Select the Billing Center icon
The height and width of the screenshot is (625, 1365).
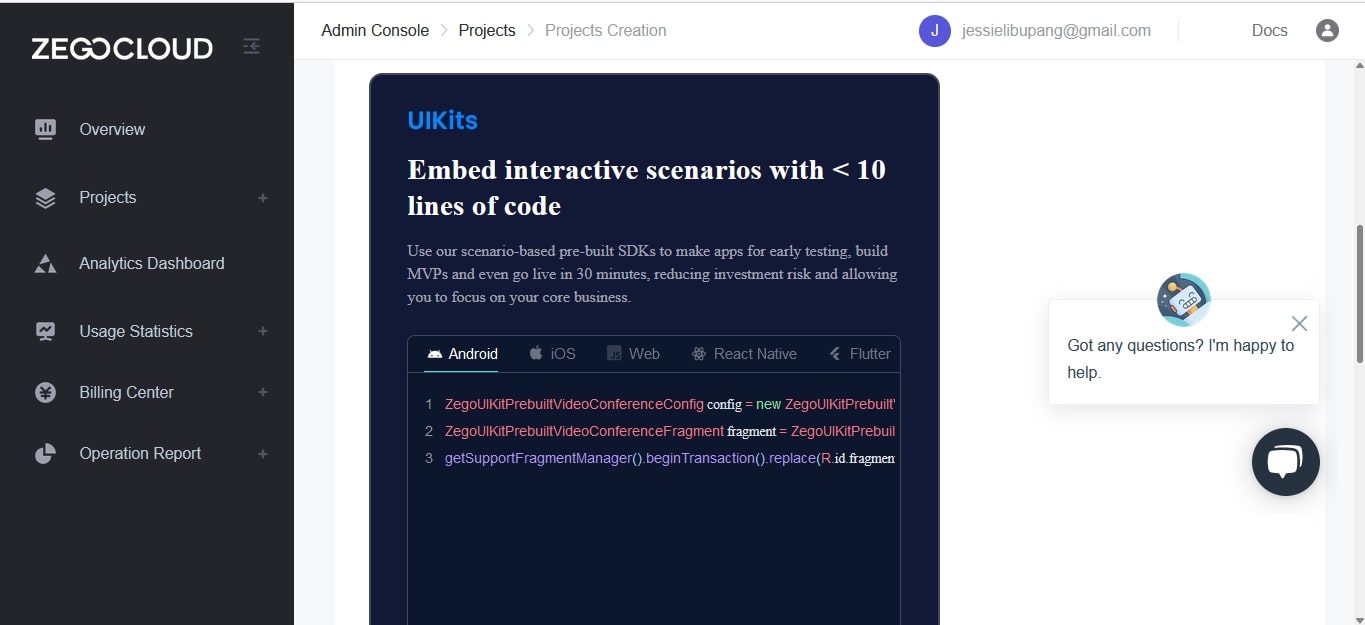click(x=45, y=392)
